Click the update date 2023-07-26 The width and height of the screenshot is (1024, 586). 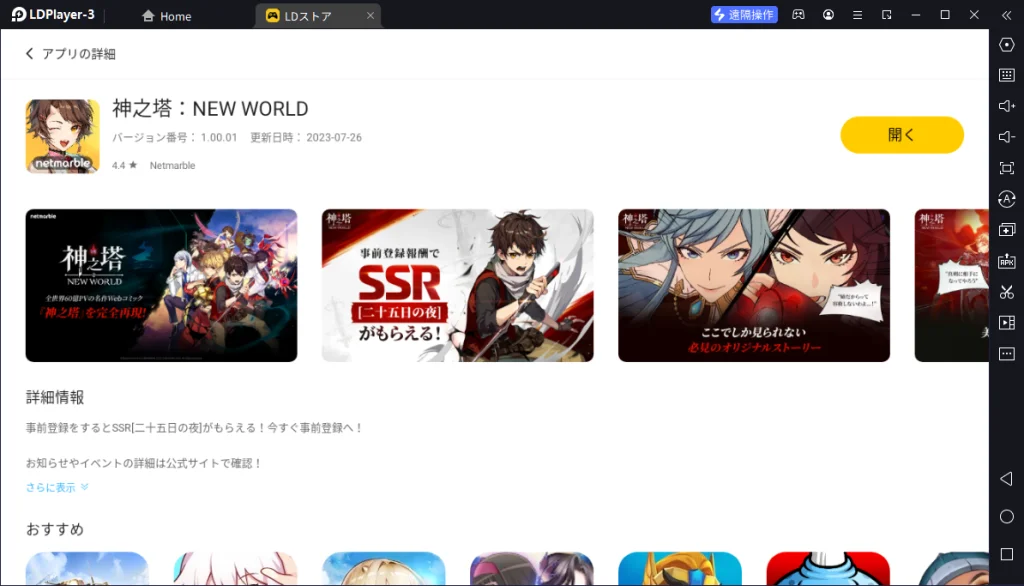click(334, 137)
